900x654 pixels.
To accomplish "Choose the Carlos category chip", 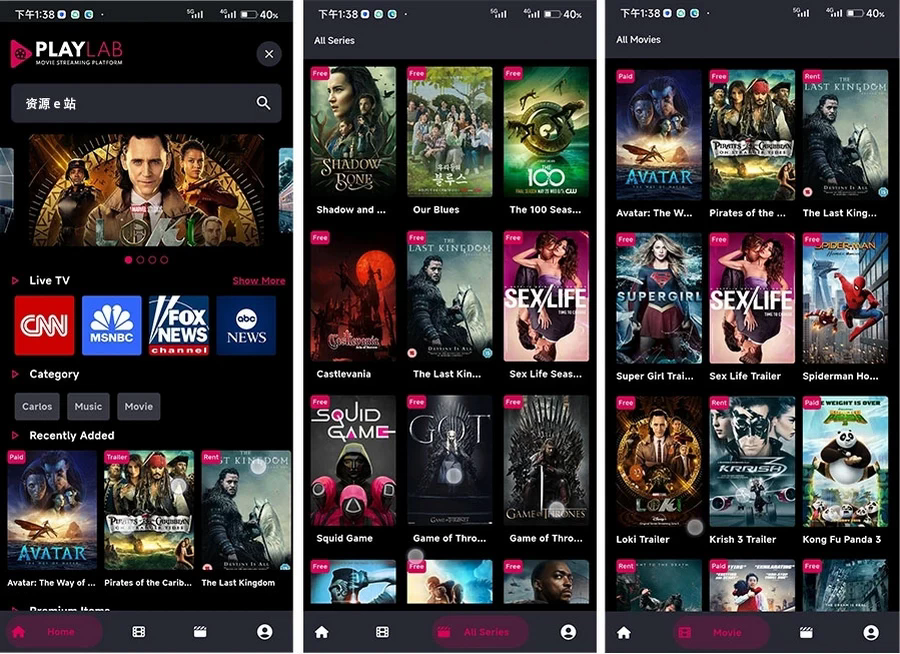I will (x=37, y=407).
